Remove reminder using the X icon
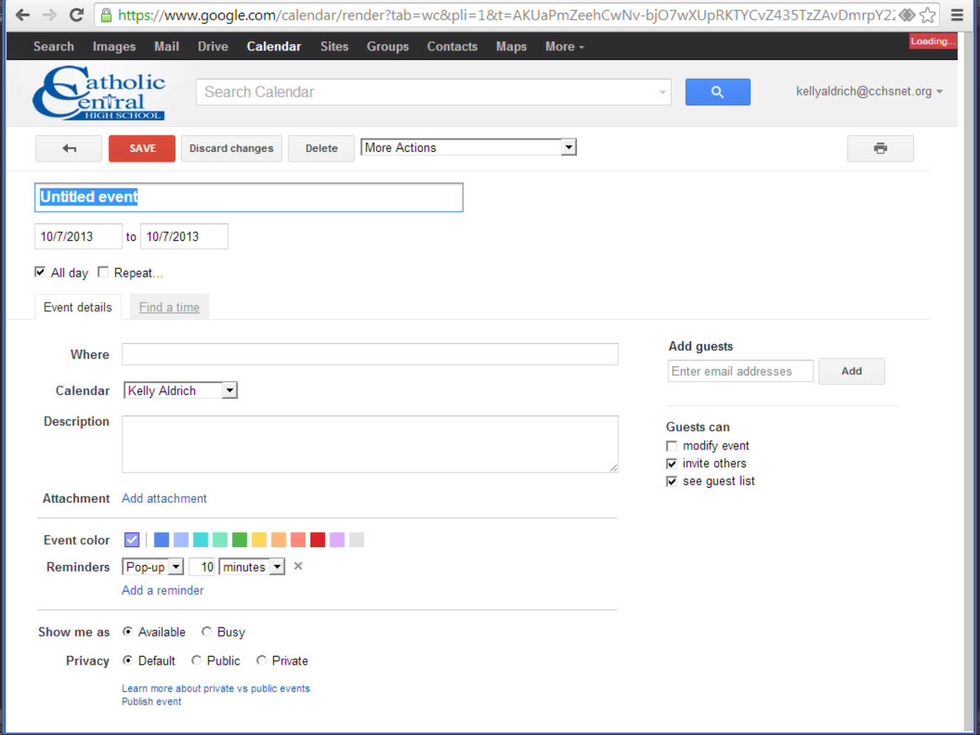This screenshot has height=735, width=980. point(298,567)
